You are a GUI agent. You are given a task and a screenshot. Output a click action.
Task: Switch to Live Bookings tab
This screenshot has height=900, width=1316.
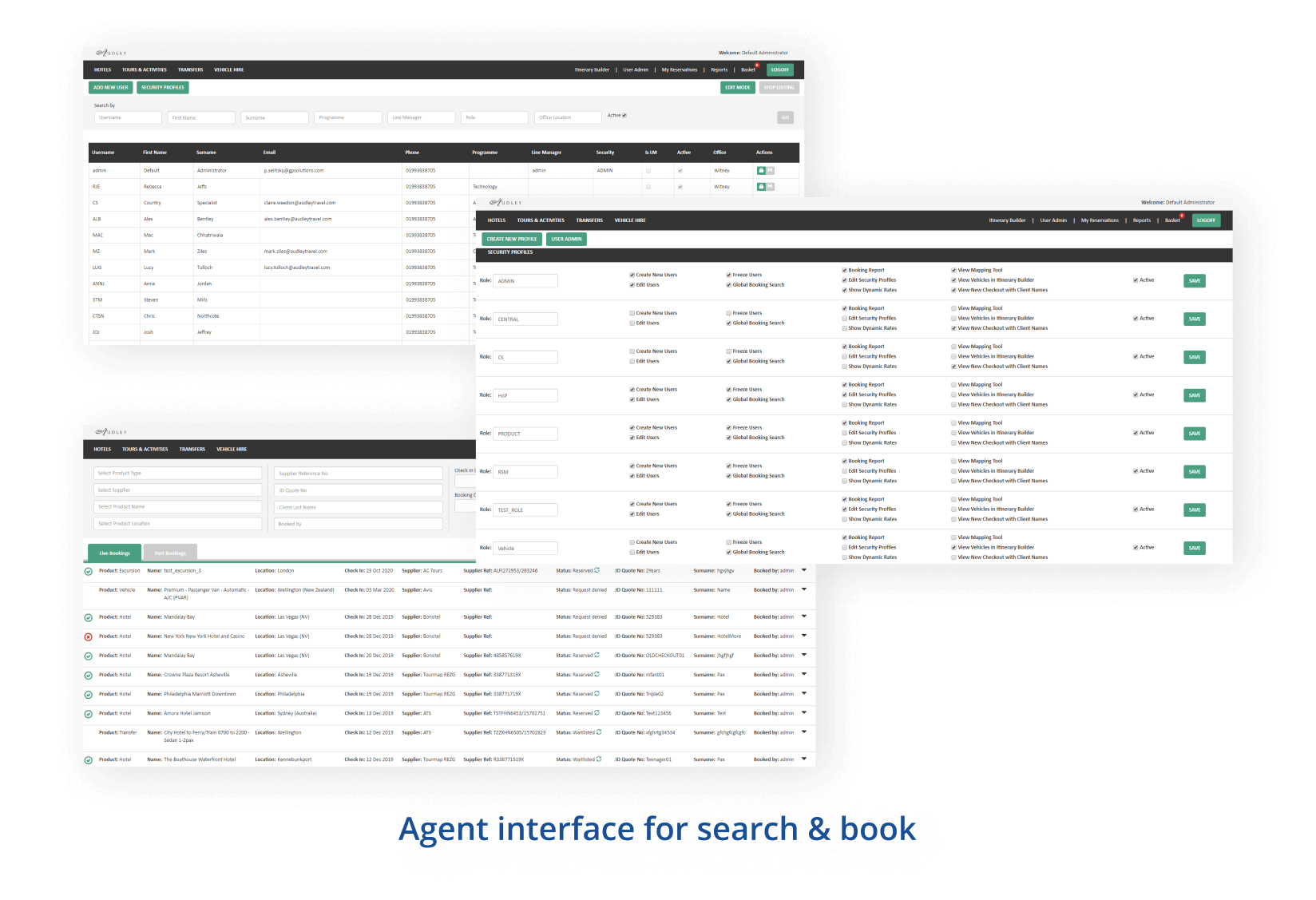(x=114, y=553)
